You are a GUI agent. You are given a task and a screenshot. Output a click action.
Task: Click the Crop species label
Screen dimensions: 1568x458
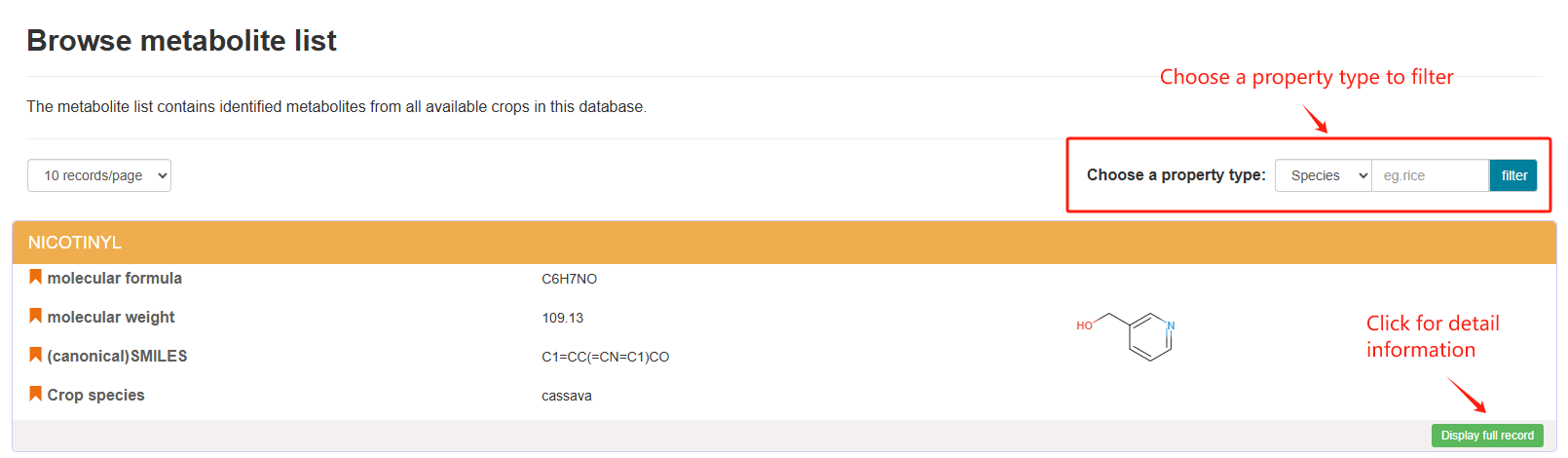(x=96, y=395)
